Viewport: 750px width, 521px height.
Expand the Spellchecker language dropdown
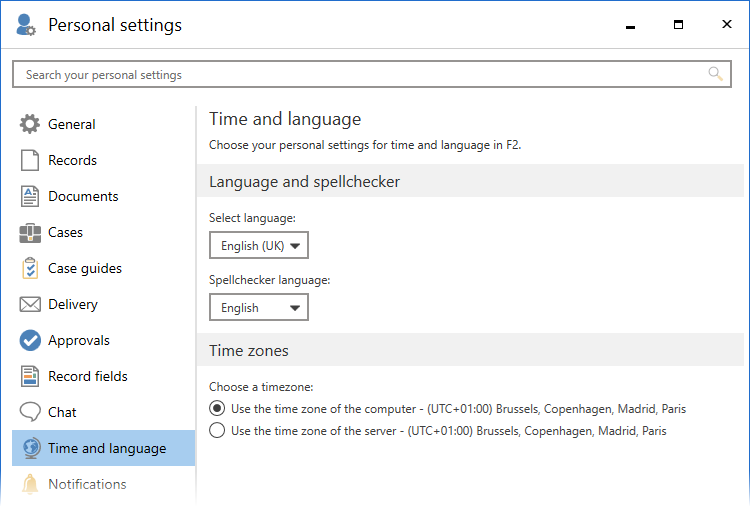(x=259, y=308)
